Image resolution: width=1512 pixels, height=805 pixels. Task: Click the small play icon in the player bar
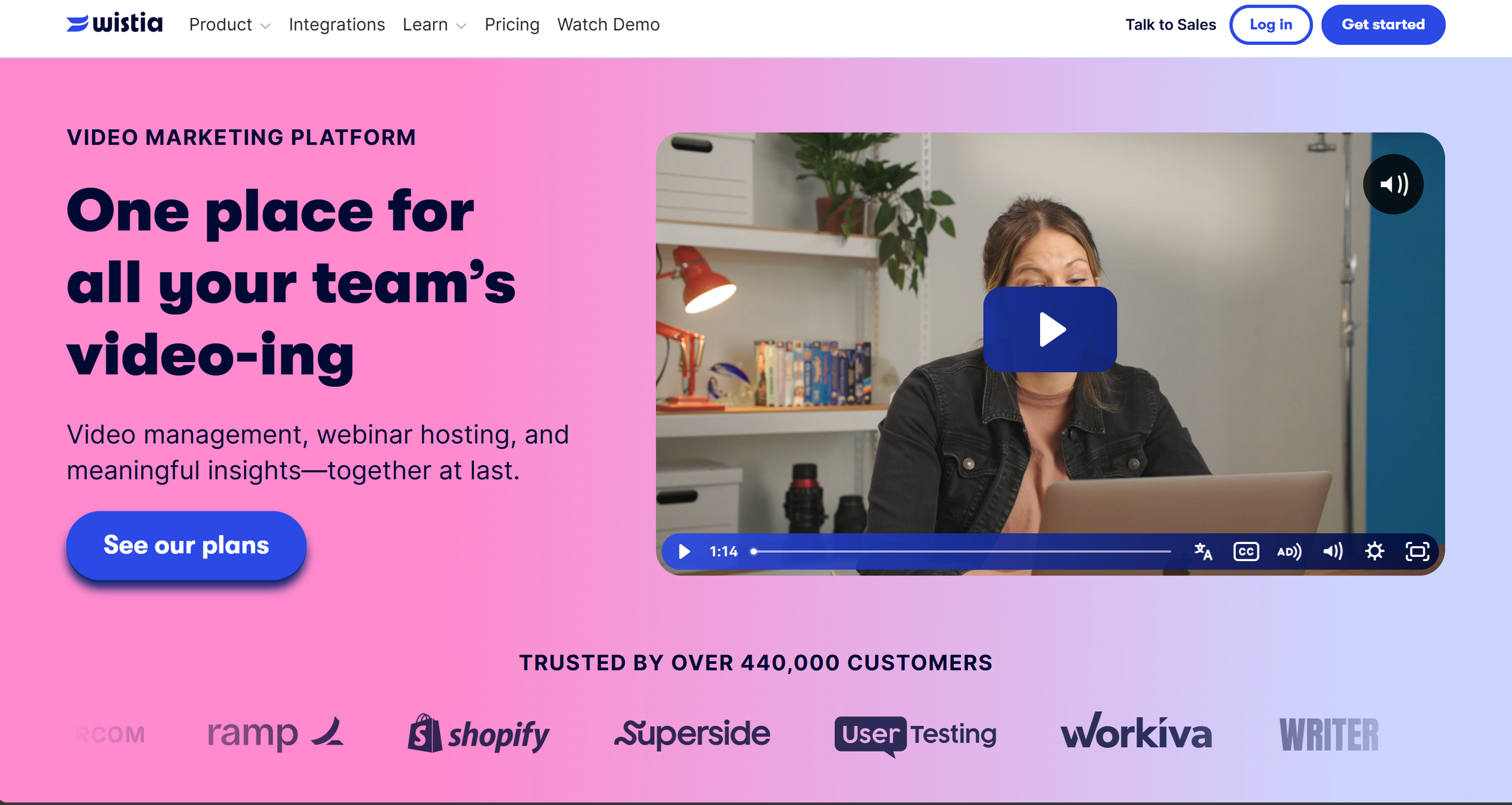point(684,551)
